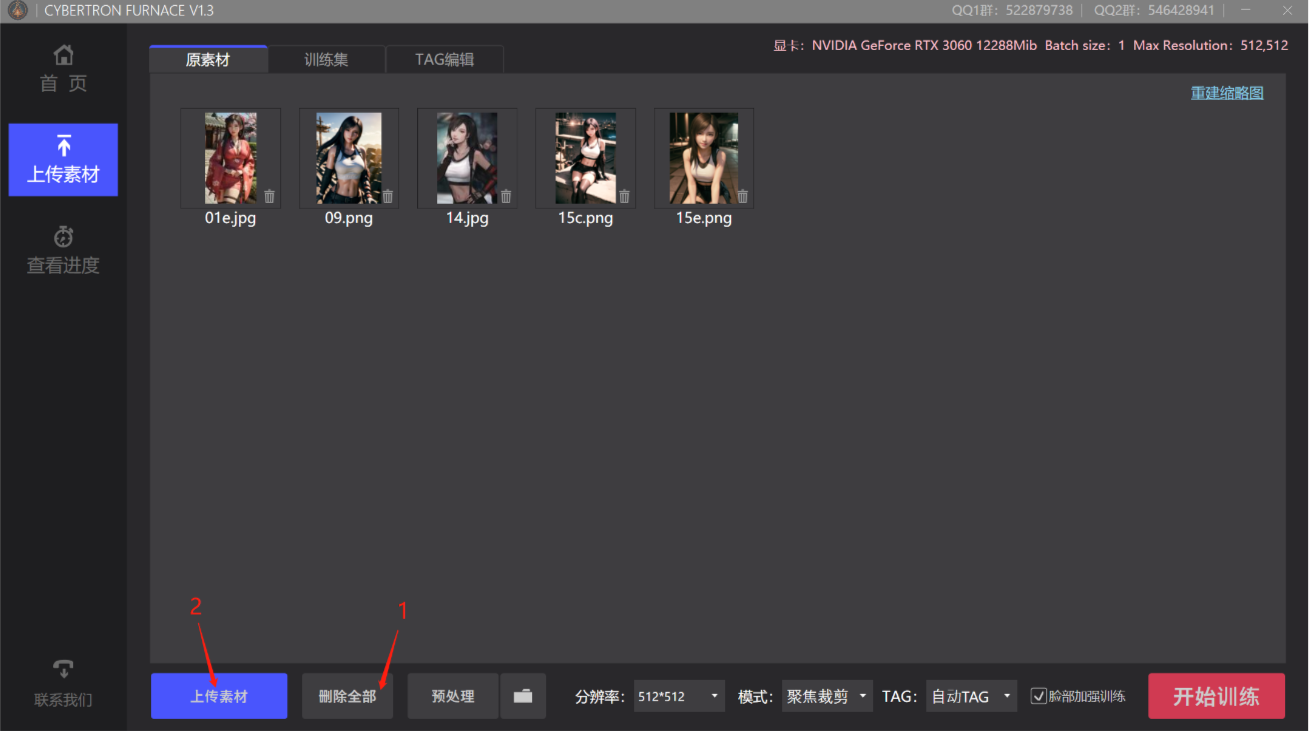The image size is (1309, 731).
Task: Click the blue 上传素材 button at bottom
Action: pos(219,696)
